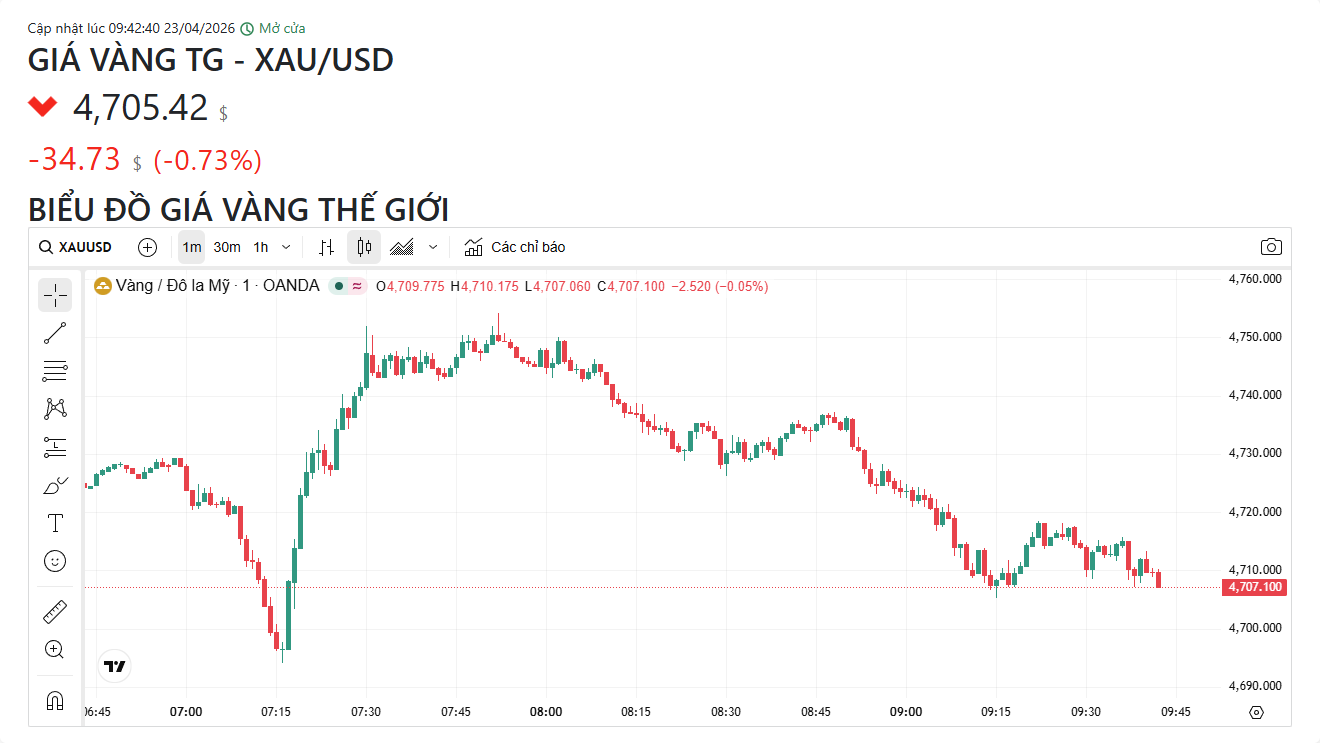The image size is (1320, 743).
Task: Select the ruler measure tool
Action: [x=55, y=611]
